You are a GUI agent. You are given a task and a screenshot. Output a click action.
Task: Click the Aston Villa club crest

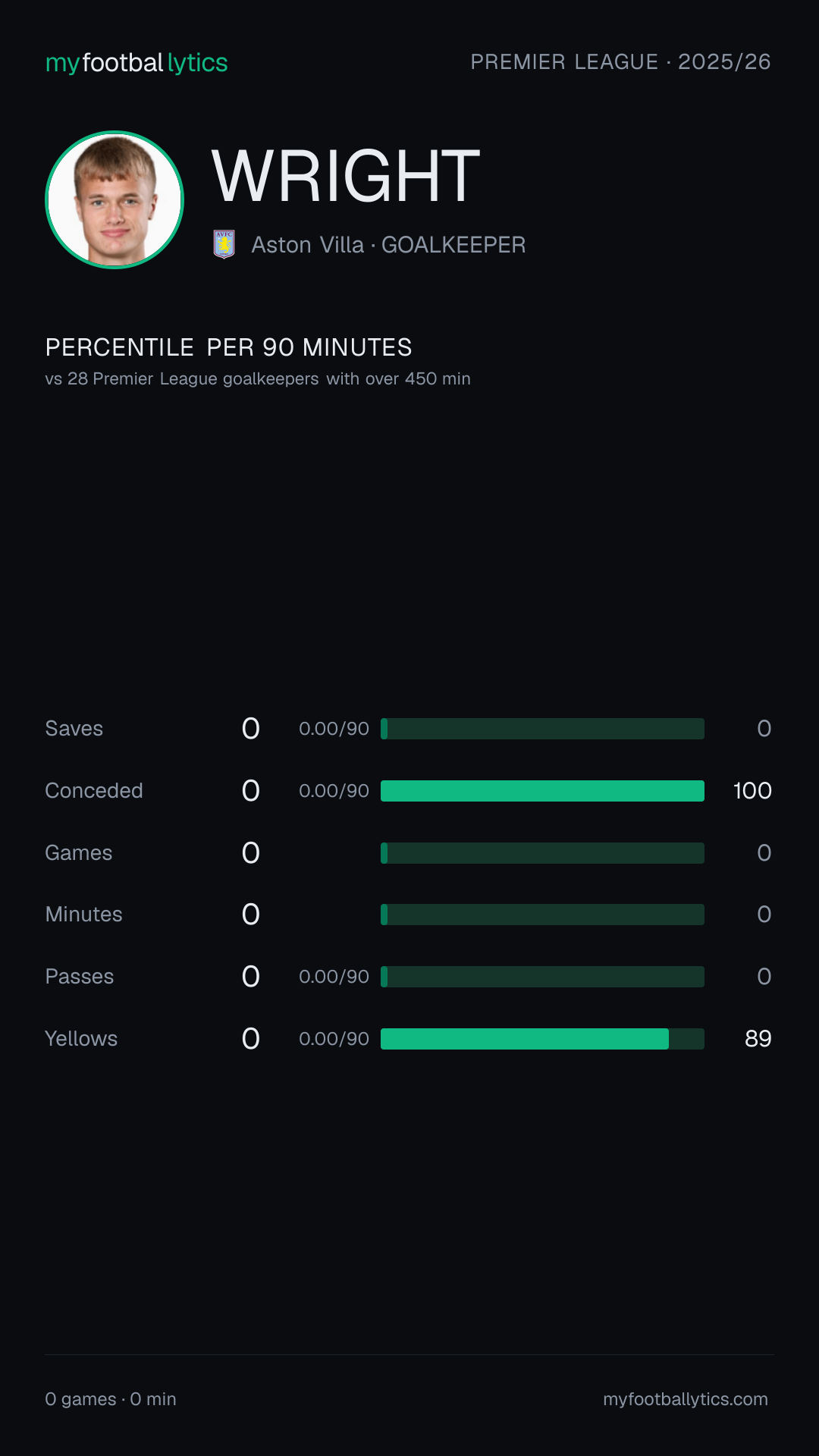tap(224, 244)
